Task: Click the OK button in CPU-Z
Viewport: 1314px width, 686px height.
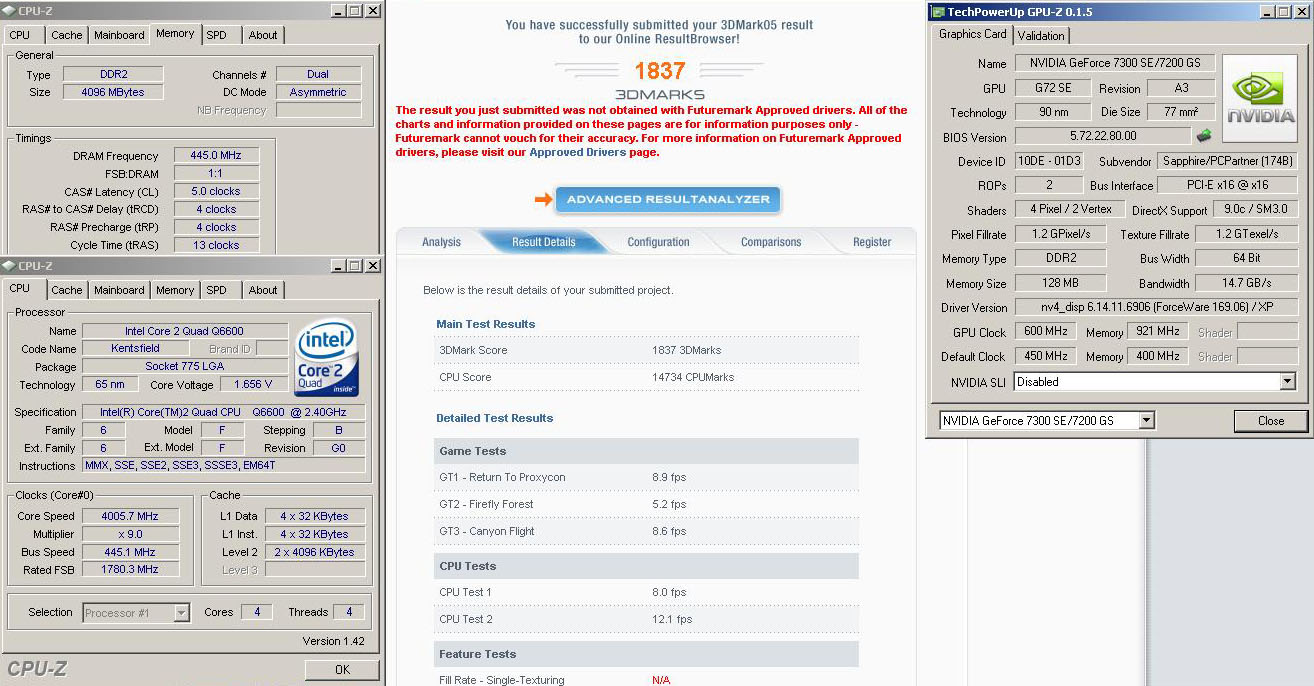Action: pyautogui.click(x=342, y=670)
